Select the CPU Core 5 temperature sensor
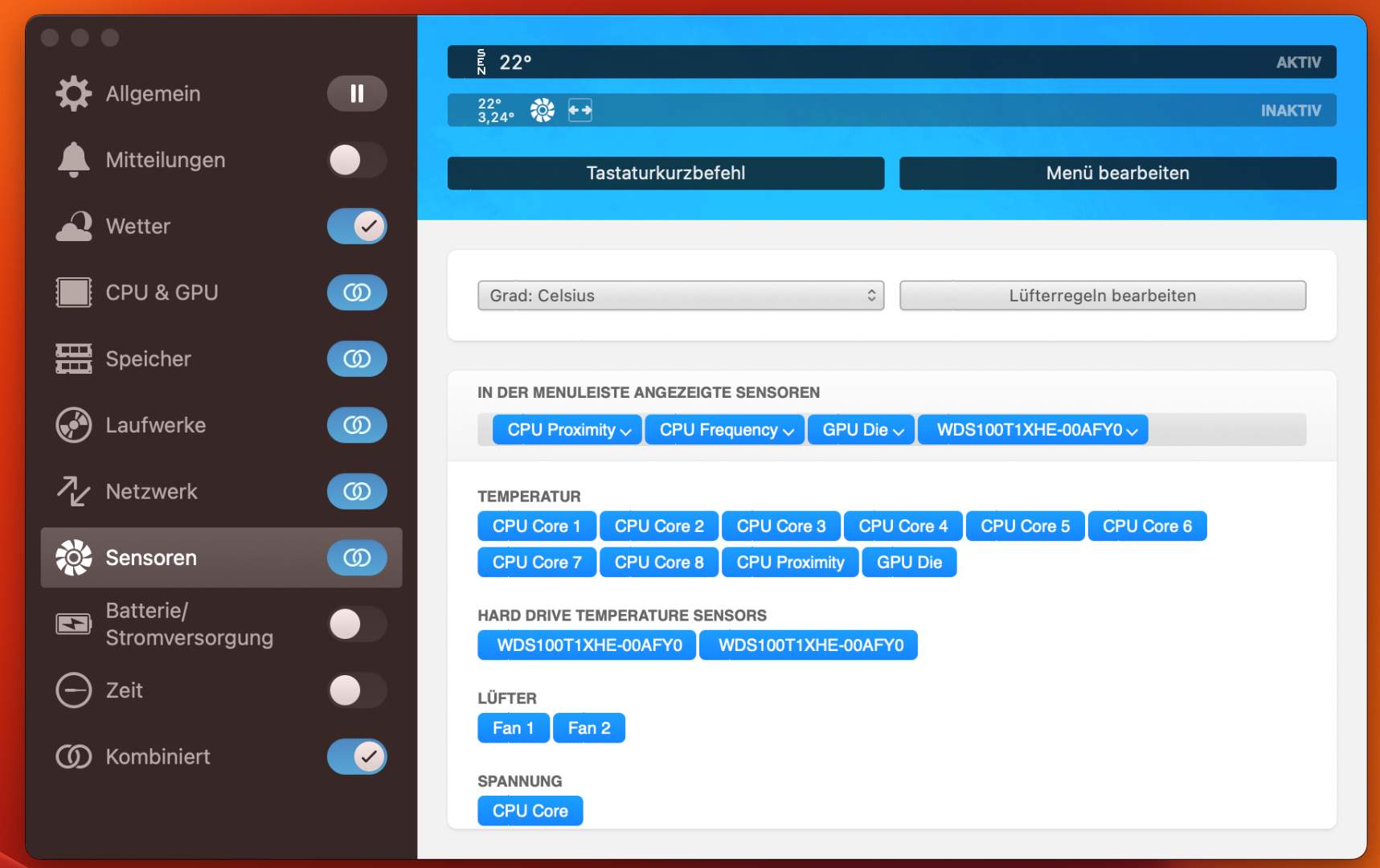Image resolution: width=1380 pixels, height=868 pixels. pyautogui.click(x=1026, y=526)
